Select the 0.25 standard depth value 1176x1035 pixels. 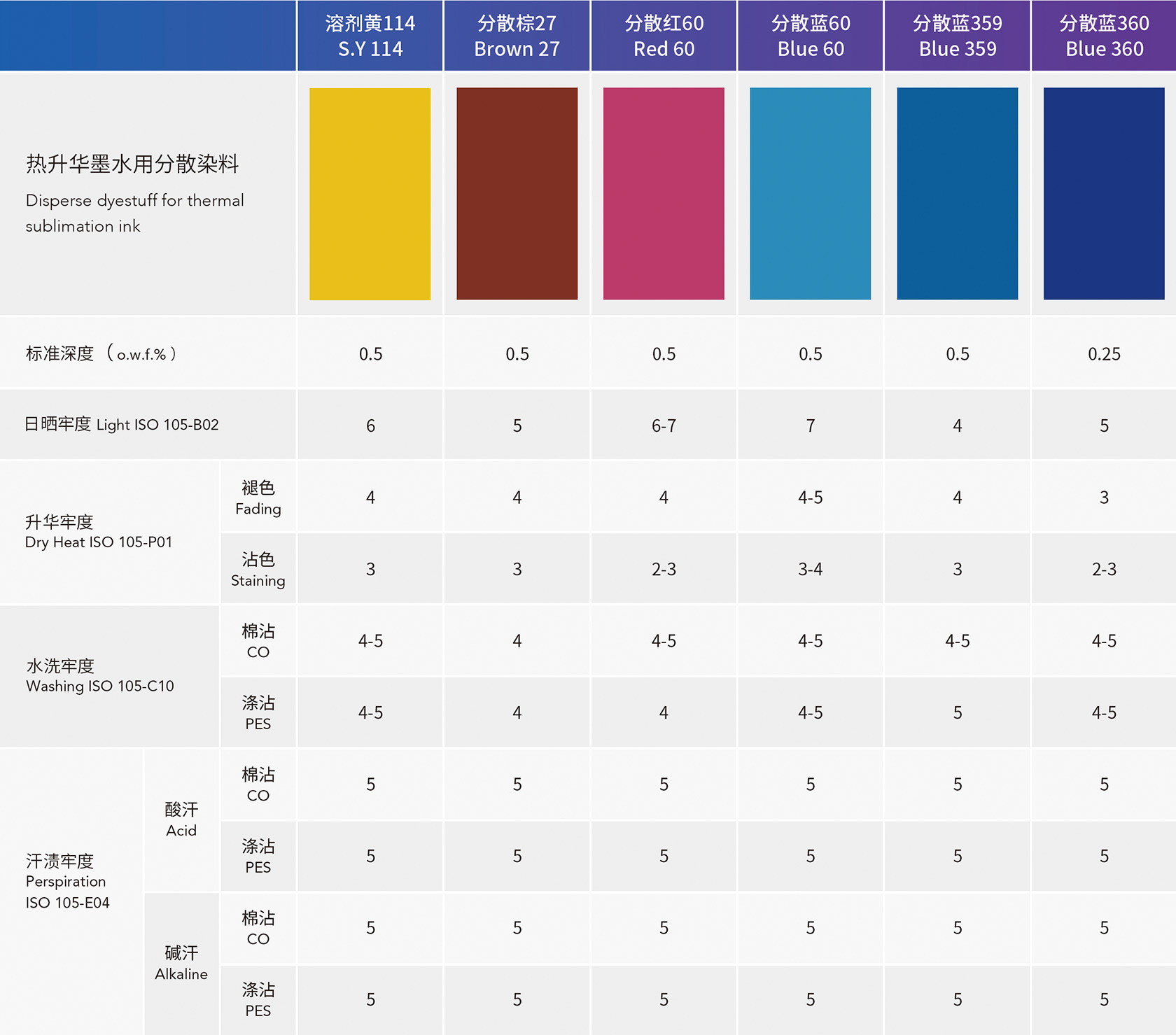(x=1104, y=354)
